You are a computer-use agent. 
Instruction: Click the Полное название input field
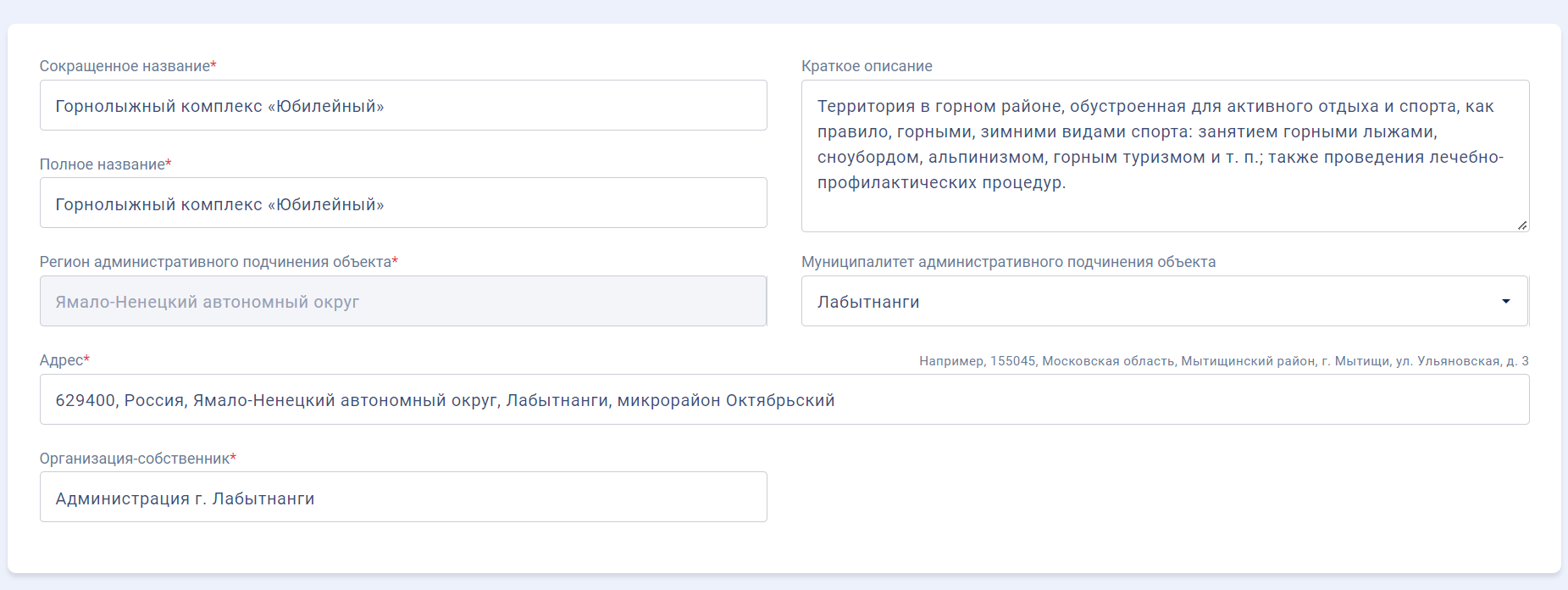(403, 203)
